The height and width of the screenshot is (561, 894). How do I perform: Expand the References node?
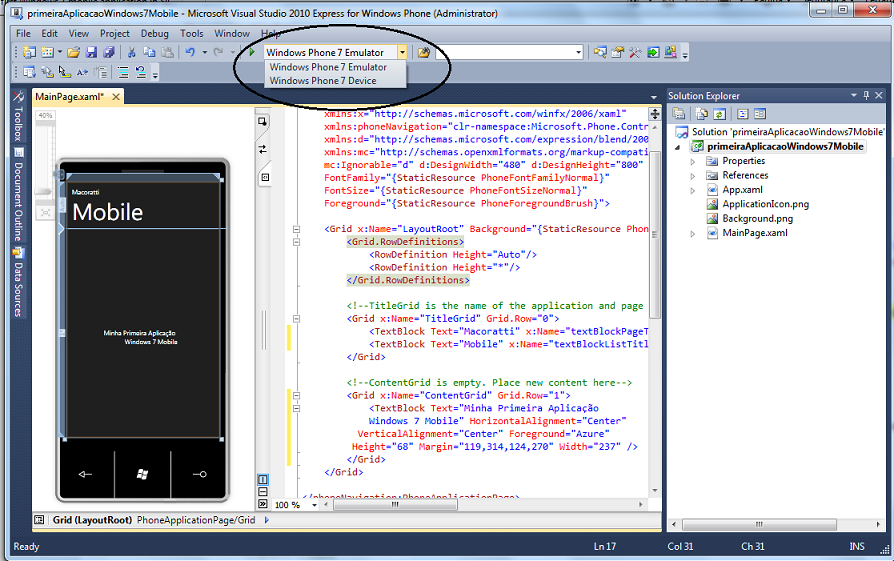tap(693, 176)
